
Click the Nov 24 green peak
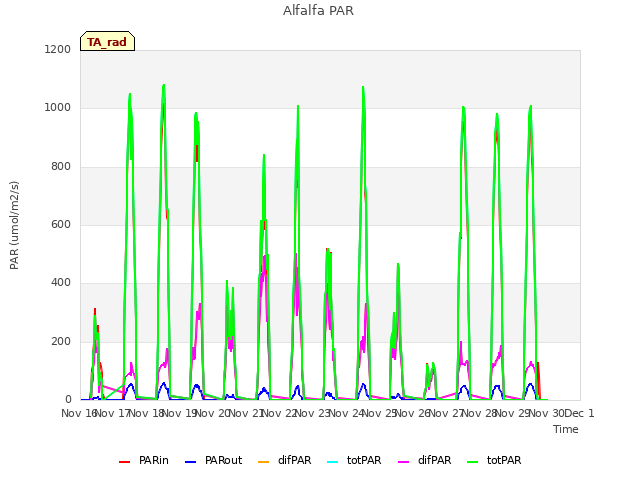[363, 87]
